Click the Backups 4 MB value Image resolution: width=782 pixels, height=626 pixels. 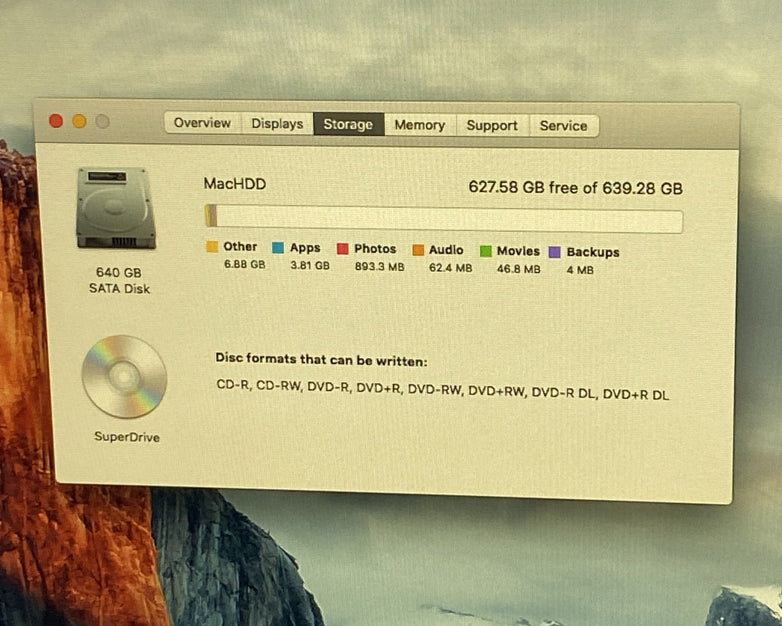tap(580, 270)
